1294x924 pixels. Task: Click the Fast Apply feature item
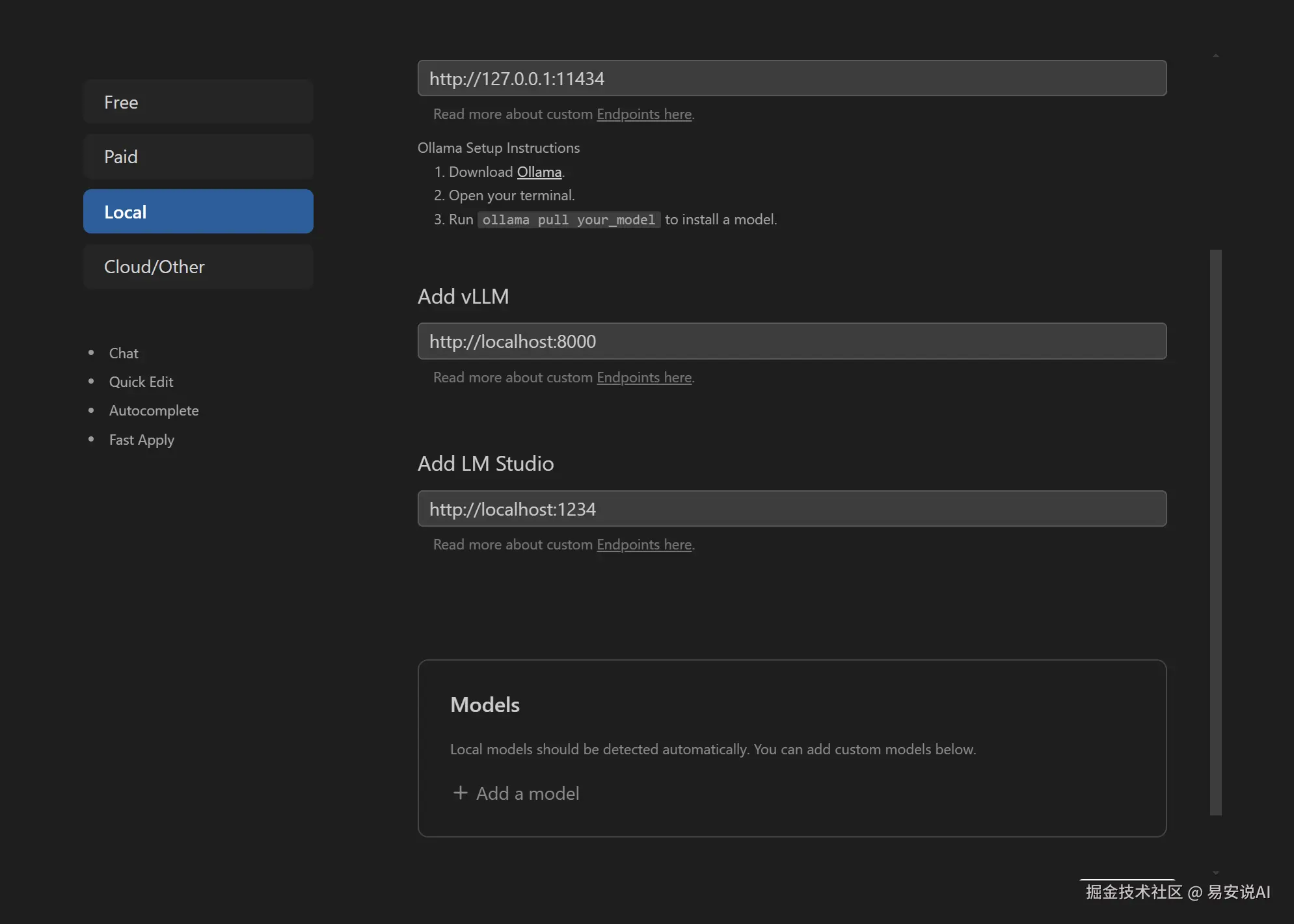point(141,440)
